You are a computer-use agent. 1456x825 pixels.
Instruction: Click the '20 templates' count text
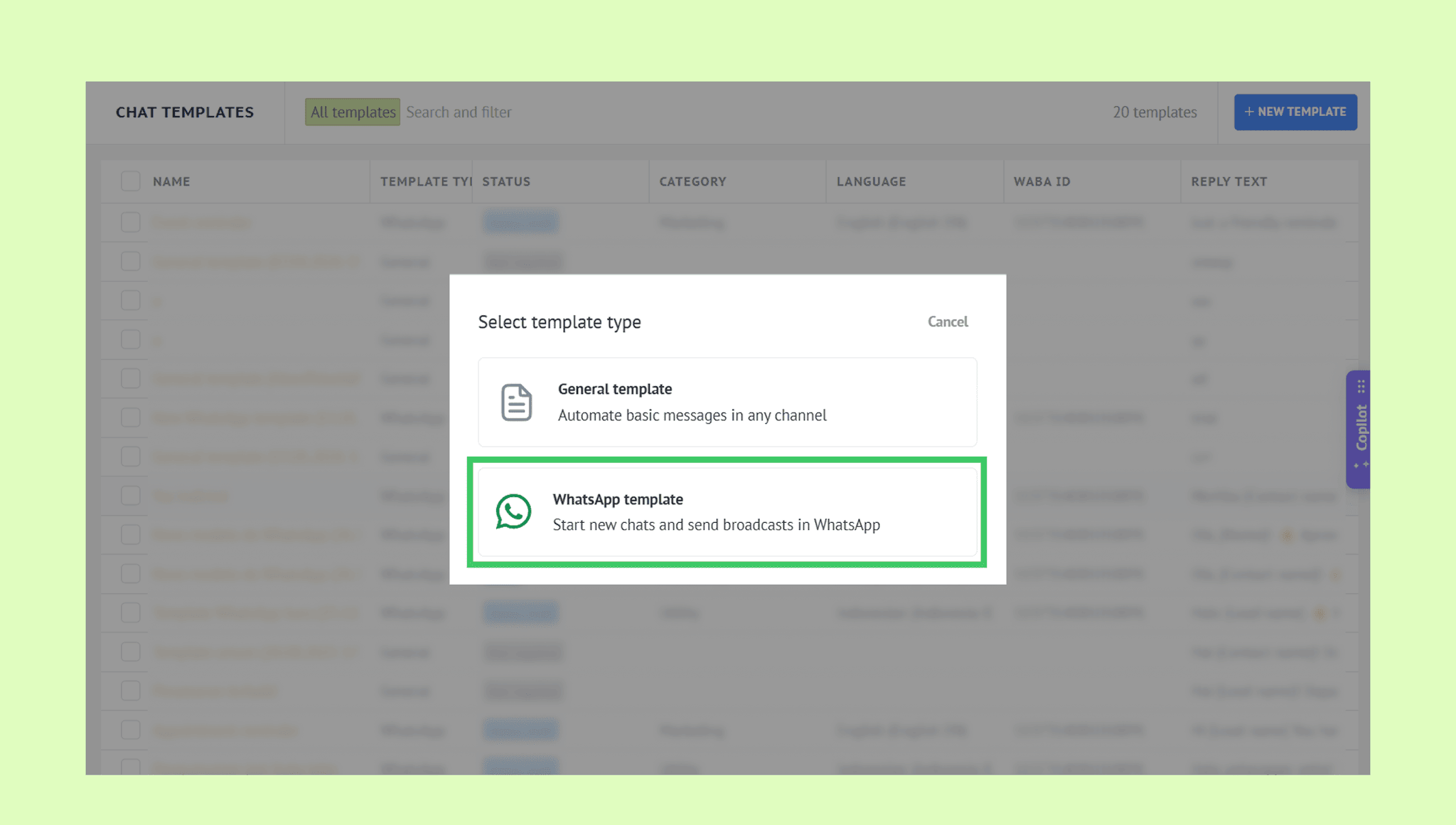[1155, 112]
